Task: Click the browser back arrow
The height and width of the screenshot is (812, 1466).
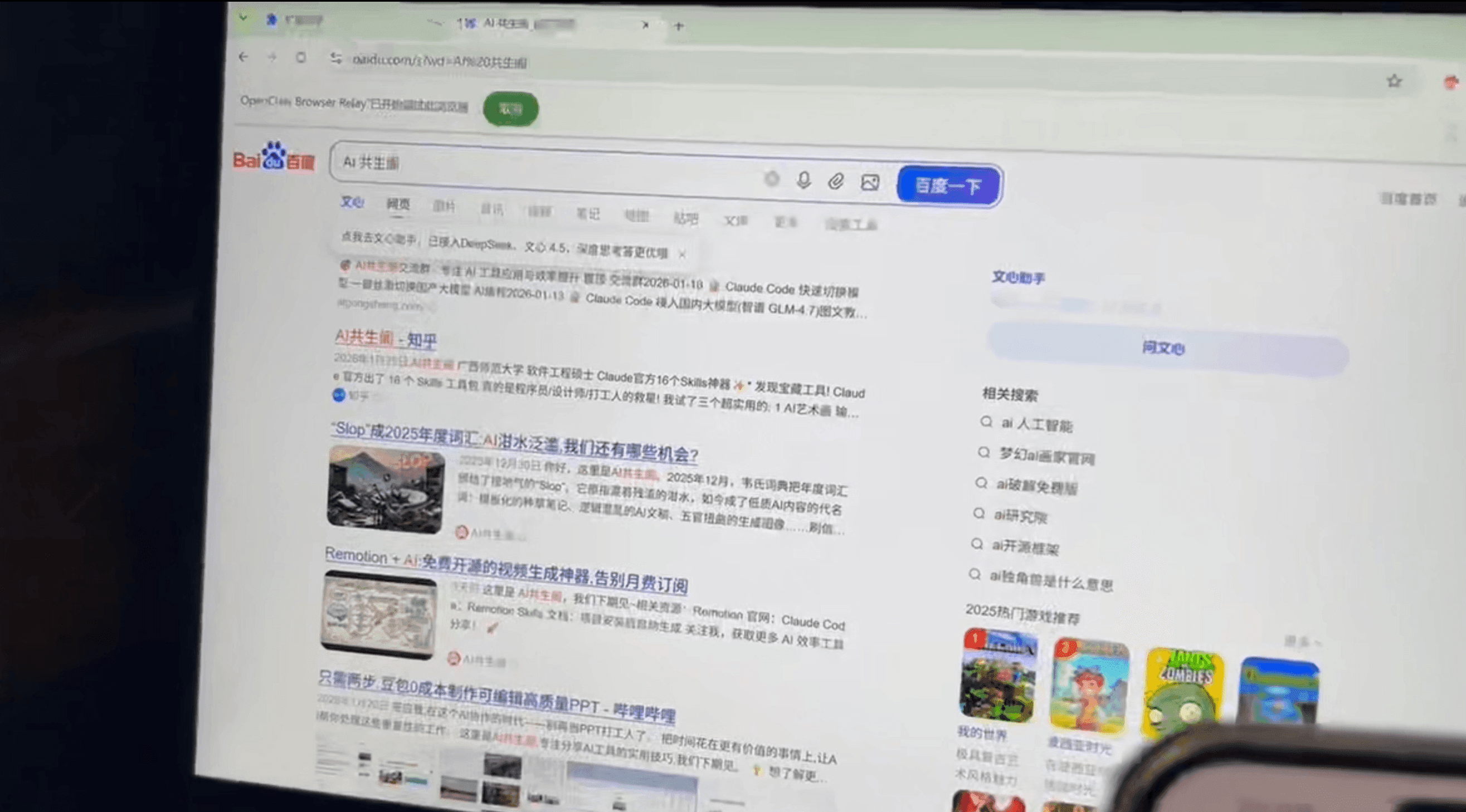Action: (x=243, y=57)
